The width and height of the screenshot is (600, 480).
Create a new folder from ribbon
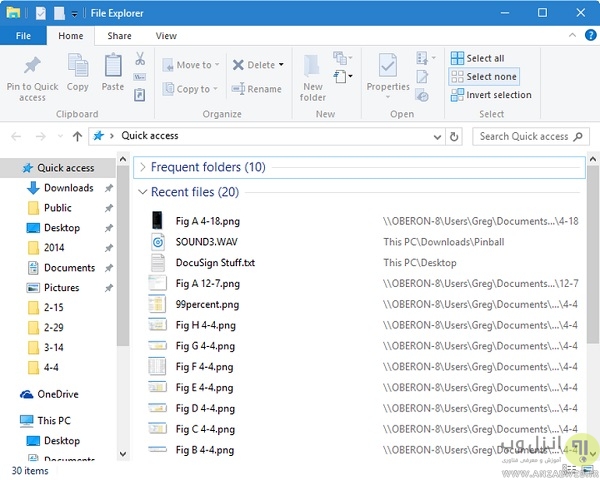[x=313, y=73]
